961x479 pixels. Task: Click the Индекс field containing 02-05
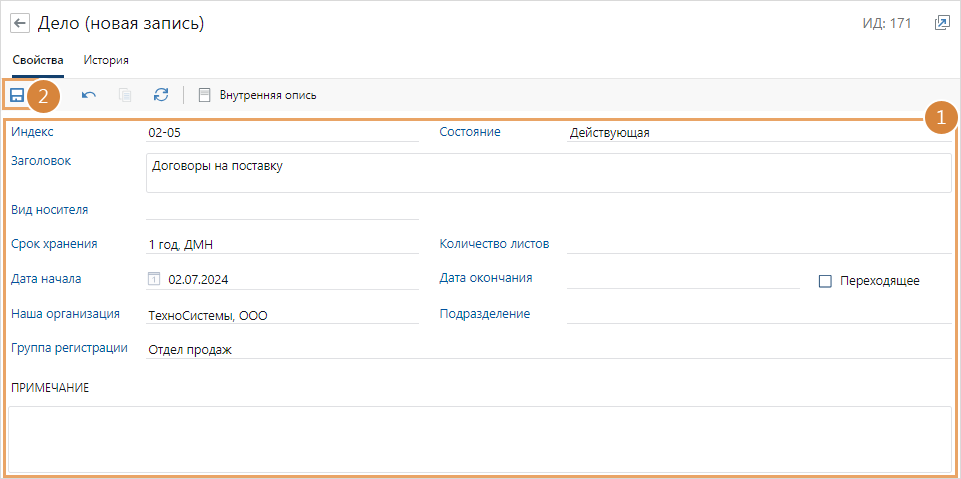tap(281, 132)
